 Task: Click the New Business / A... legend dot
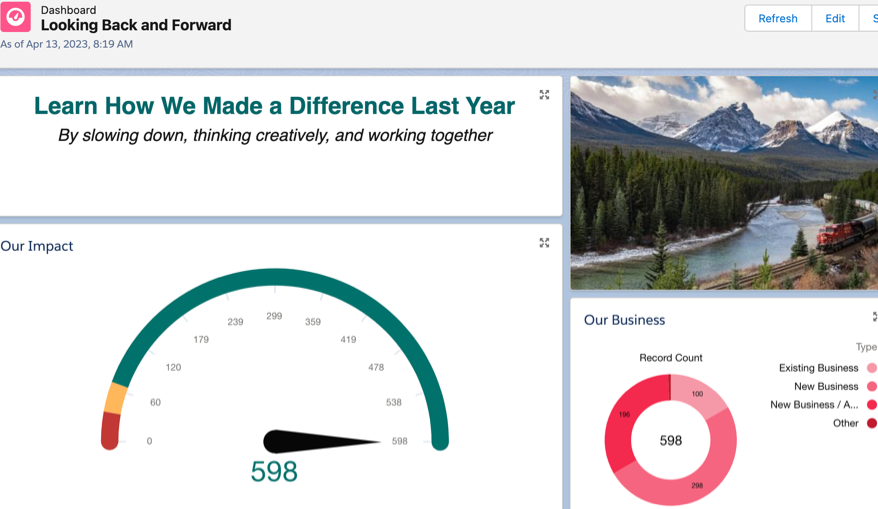(872, 405)
